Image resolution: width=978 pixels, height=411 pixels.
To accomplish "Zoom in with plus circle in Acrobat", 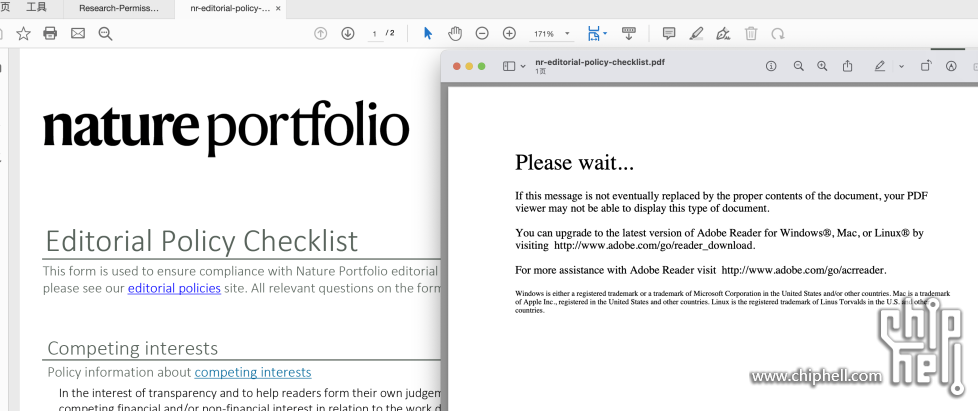I will pyautogui.click(x=510, y=34).
